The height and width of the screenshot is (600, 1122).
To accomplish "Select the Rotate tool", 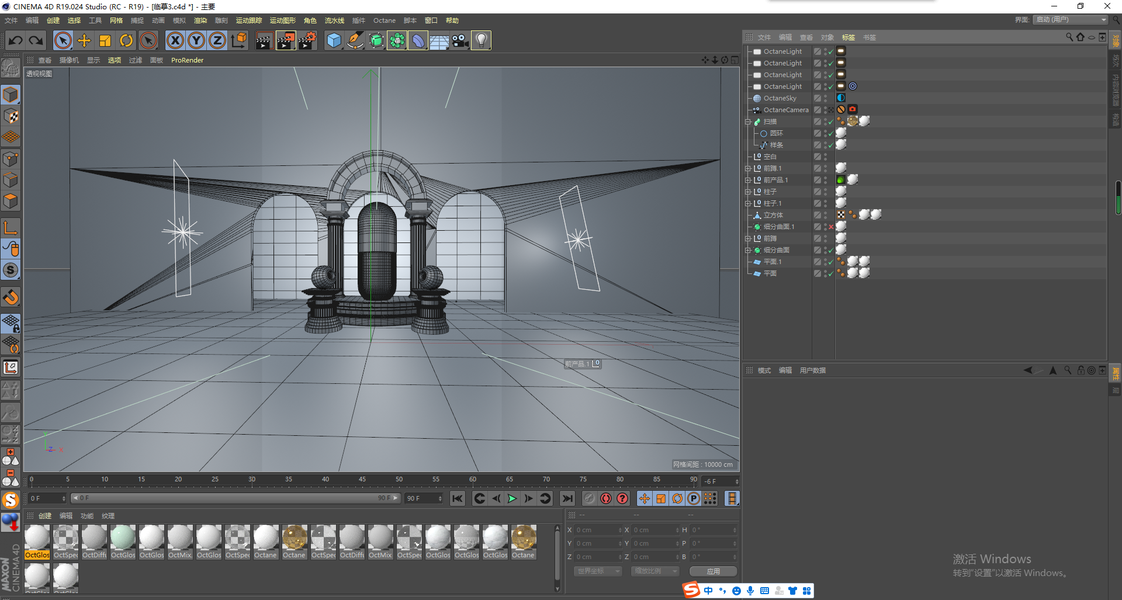I will point(127,40).
